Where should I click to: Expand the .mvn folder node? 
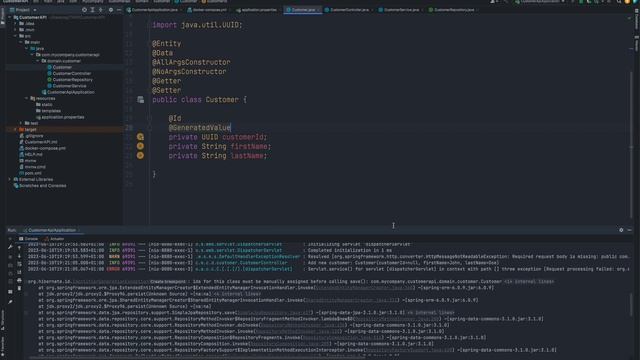[16, 30]
